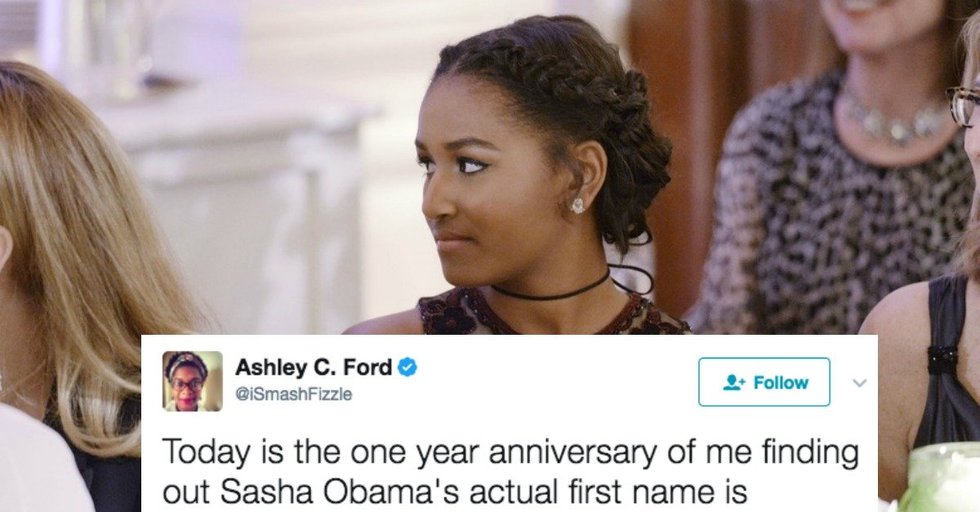Open the @iSmashFizzle handle link

pos(294,394)
